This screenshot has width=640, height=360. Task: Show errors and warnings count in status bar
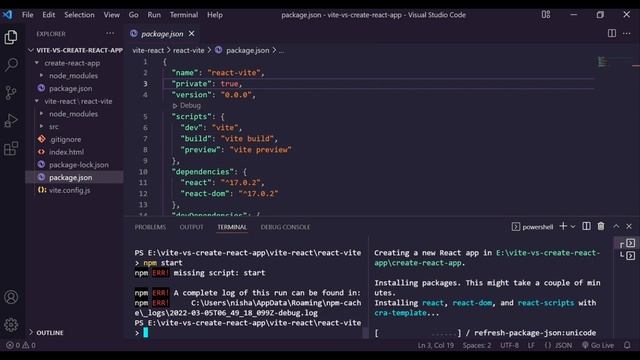point(20,345)
